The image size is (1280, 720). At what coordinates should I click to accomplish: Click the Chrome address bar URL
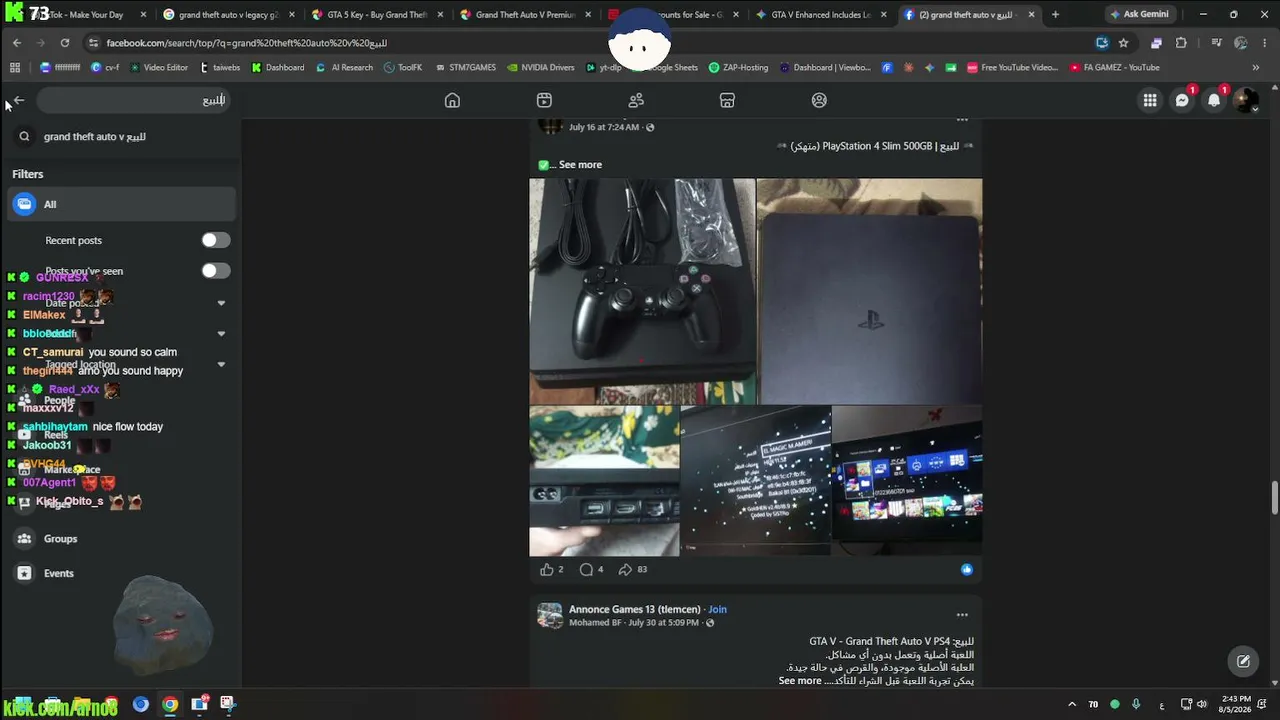click(246, 43)
